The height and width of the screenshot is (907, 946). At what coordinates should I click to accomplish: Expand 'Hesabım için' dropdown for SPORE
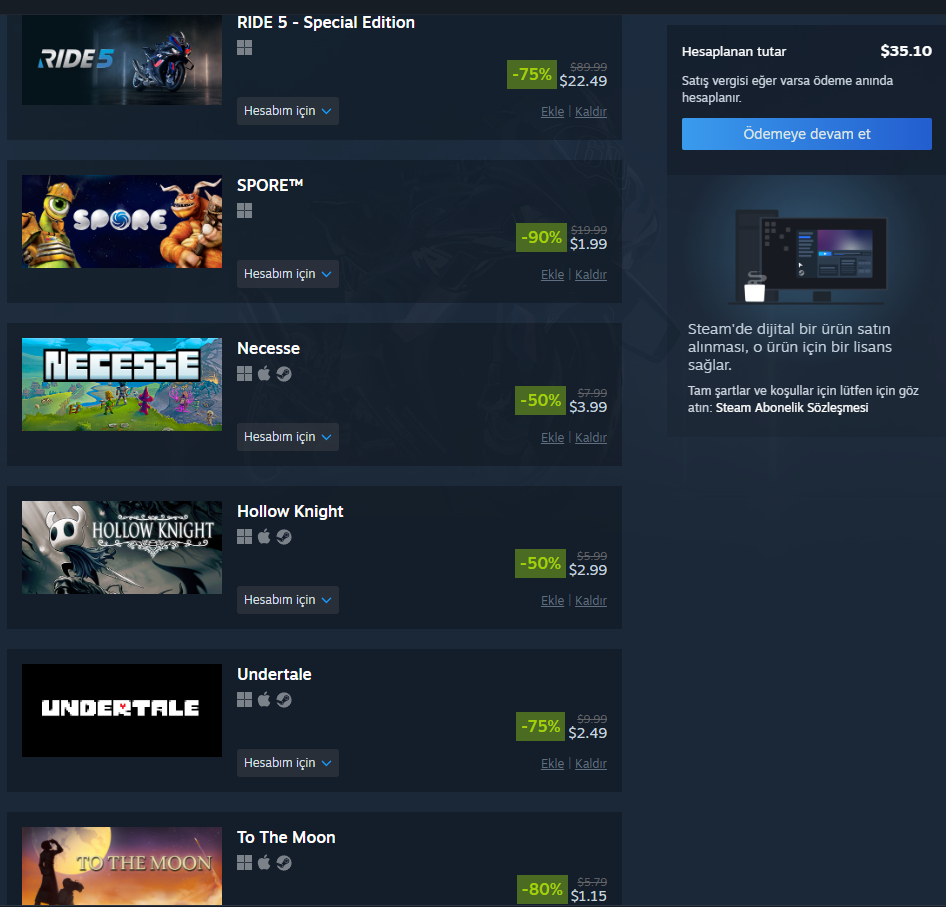(x=288, y=274)
